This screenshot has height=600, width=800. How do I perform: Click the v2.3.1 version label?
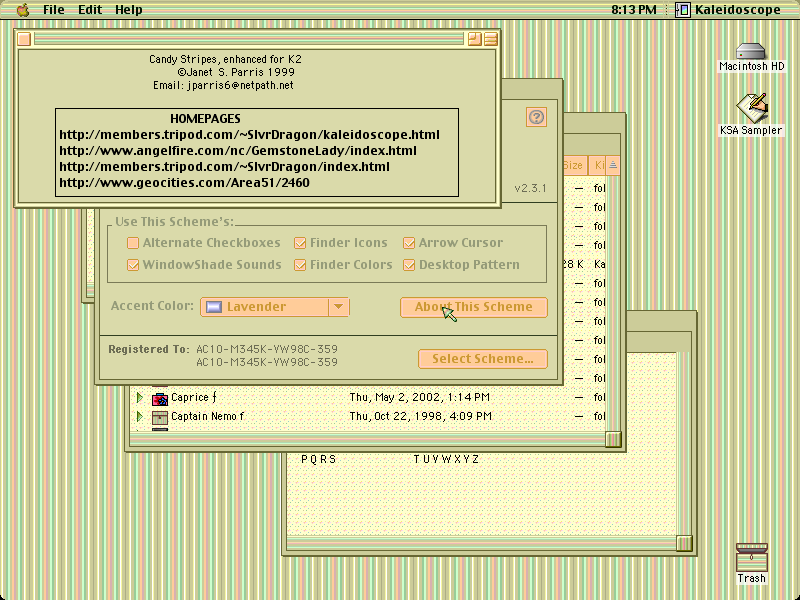pos(530,188)
